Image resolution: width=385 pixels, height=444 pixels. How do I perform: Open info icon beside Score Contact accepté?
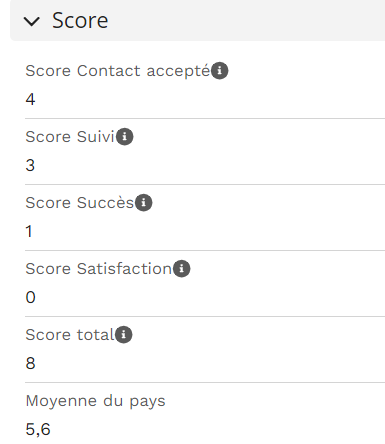pos(220,71)
